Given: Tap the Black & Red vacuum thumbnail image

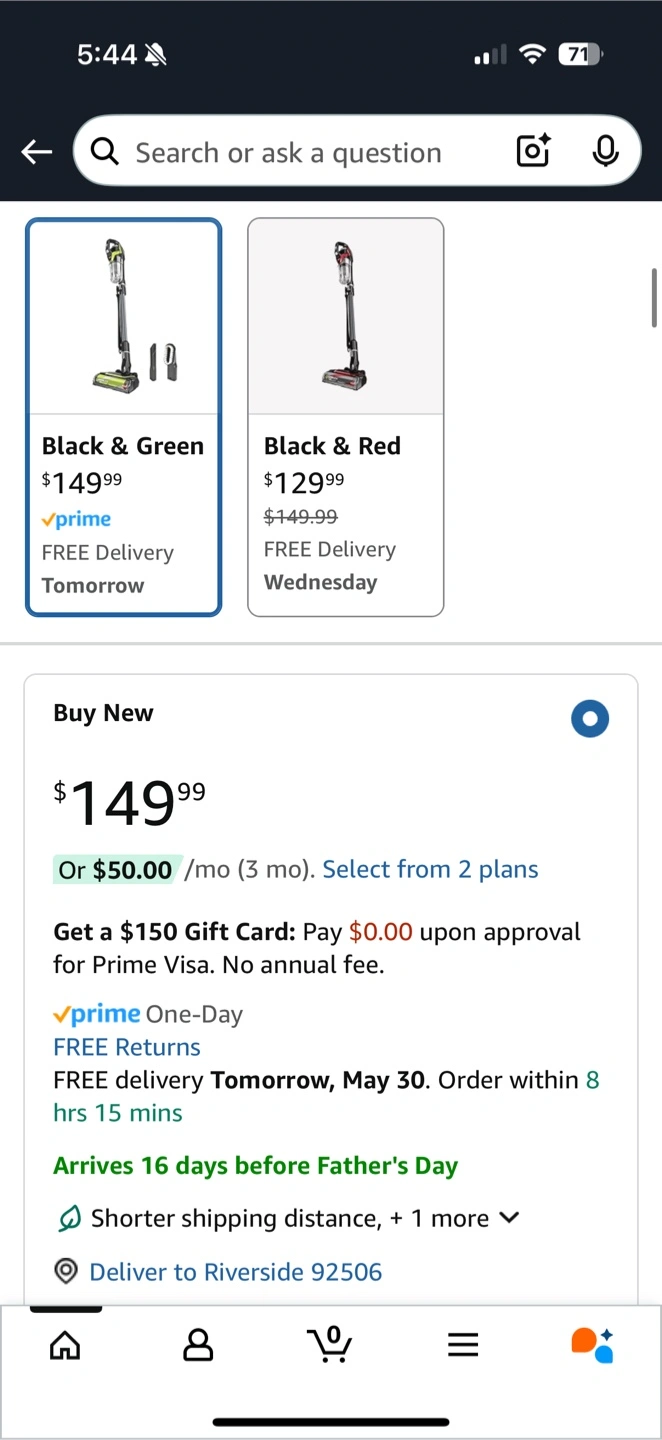Looking at the screenshot, I should tap(345, 316).
